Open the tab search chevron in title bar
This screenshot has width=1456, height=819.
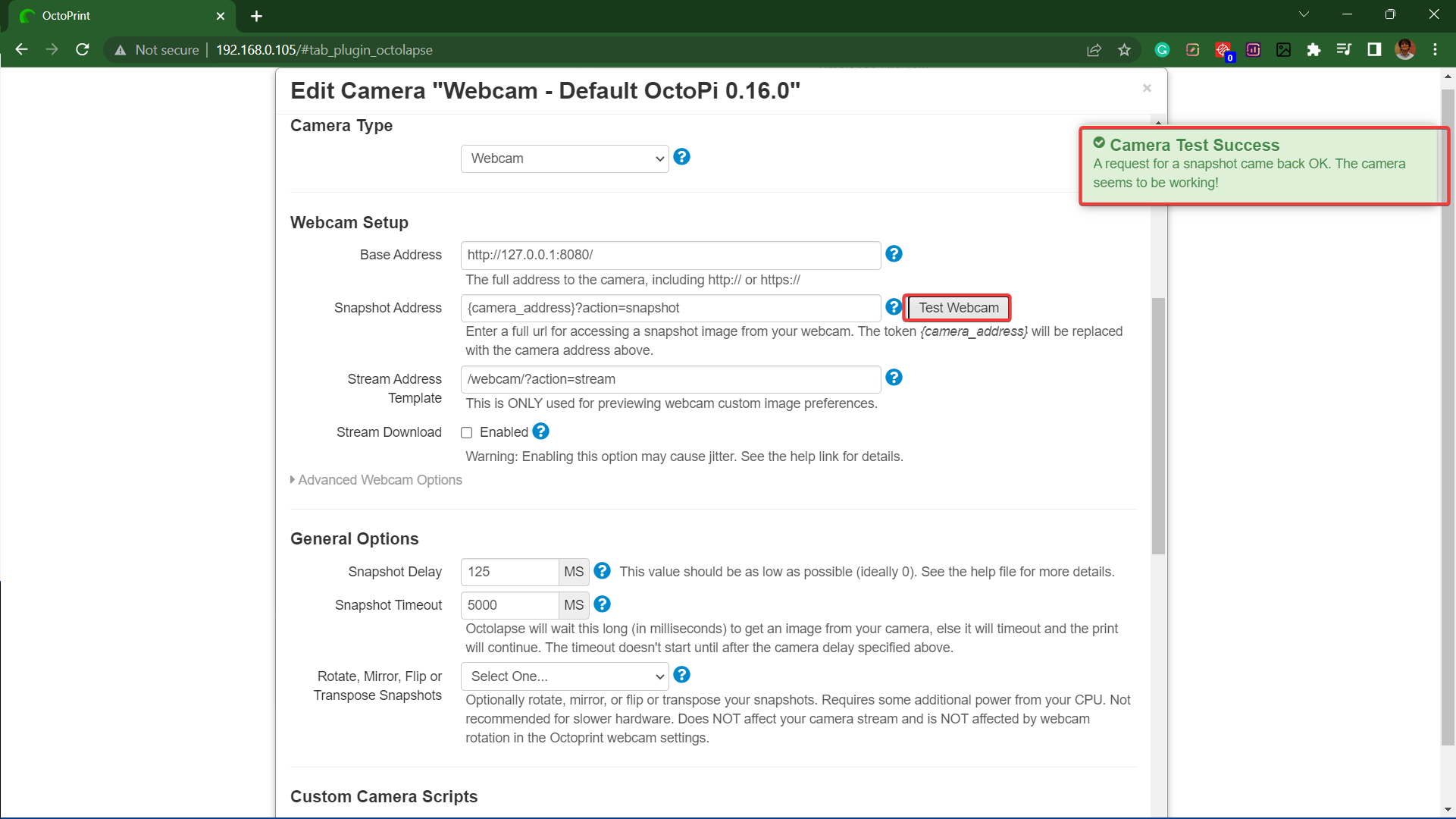(1304, 14)
